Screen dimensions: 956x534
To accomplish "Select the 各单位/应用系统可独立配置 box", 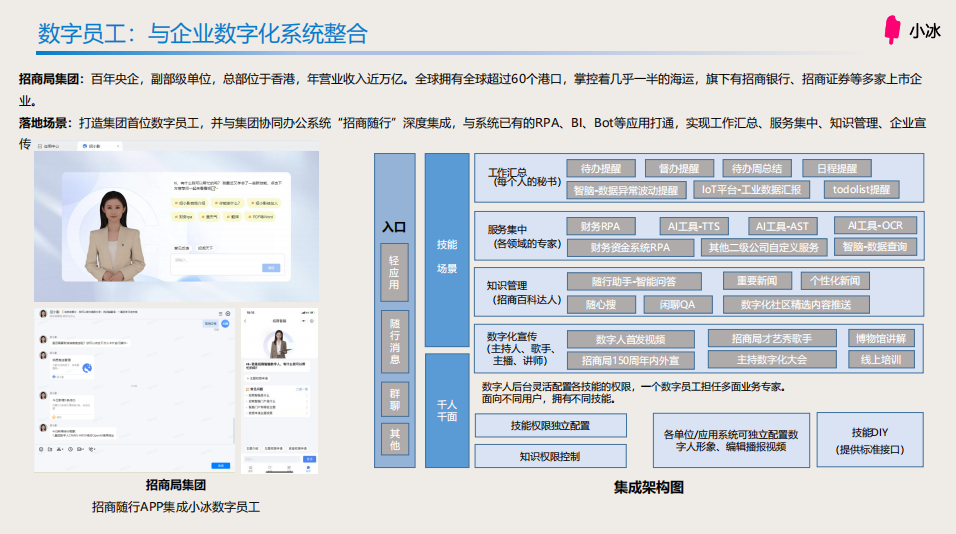I will click(731, 440).
